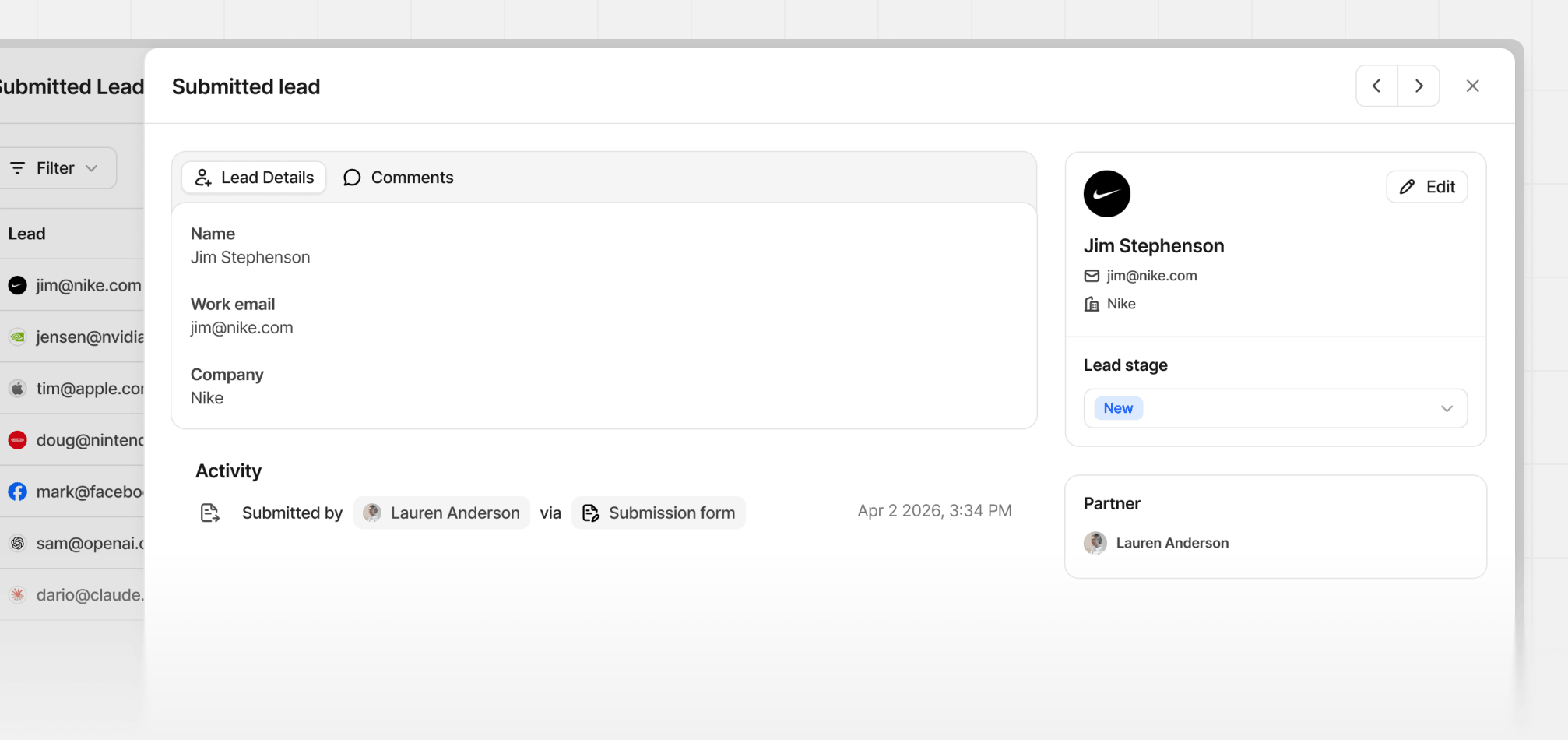Select tim@apple.com row in lead list
Image resolution: width=1568 pixels, height=740 pixels.
pyautogui.click(x=72, y=388)
